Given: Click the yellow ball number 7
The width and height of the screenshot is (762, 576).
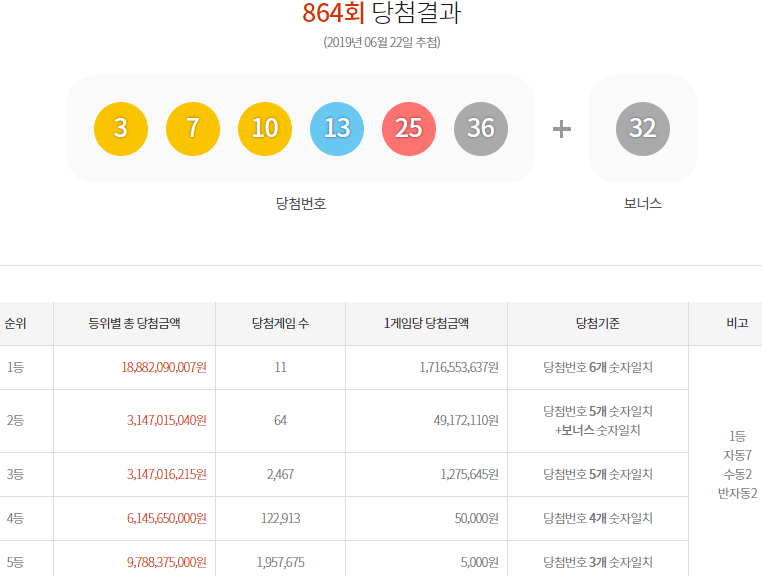Looking at the screenshot, I should (193, 129).
